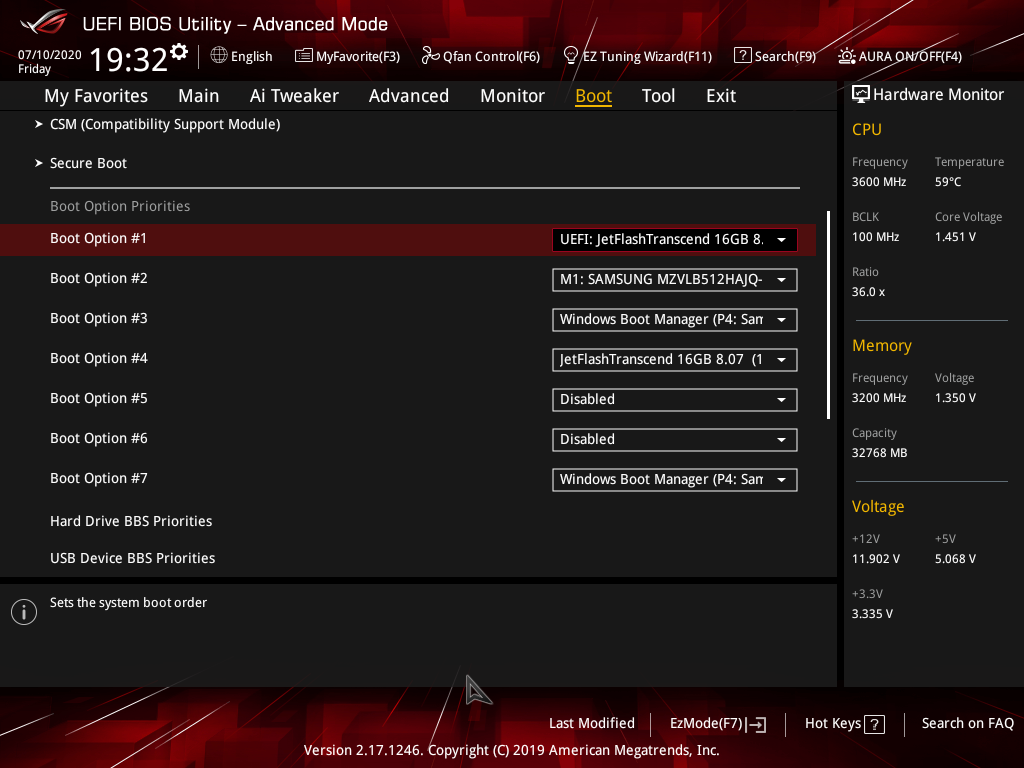Screen dimensions: 1024x768
Task: Click memory capacity 32768 MB
Action: (880, 453)
